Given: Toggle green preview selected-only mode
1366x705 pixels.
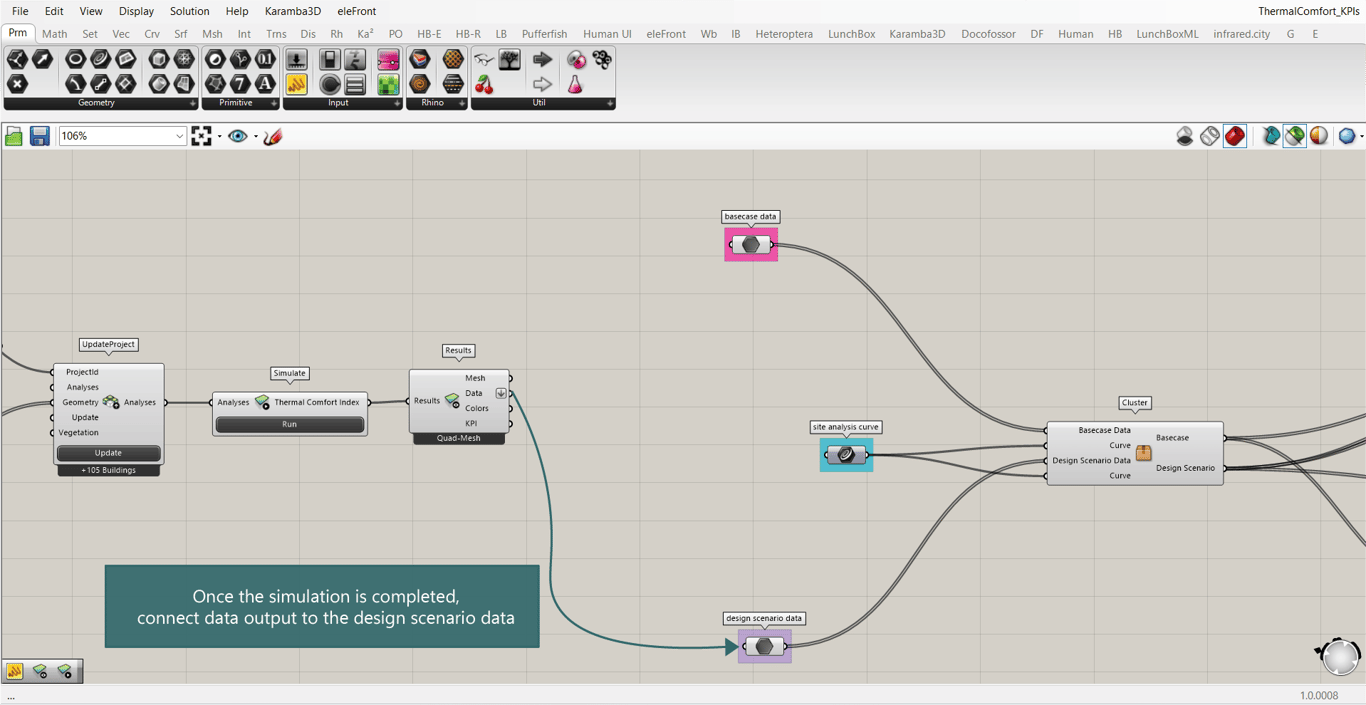Looking at the screenshot, I should click(x=1295, y=136).
